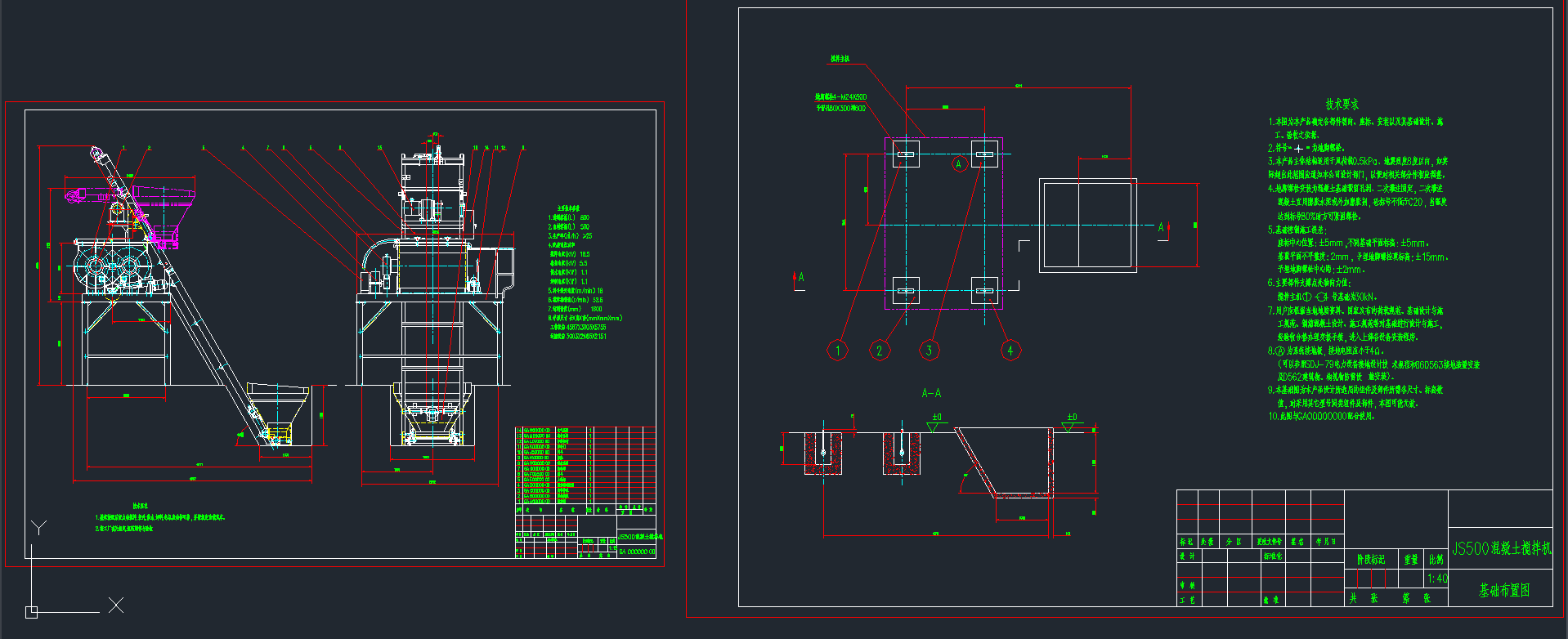Viewport: 1568px width, 639px height.
Task: Select the JS500混凝土搅拌机 title text
Action: (1500, 548)
